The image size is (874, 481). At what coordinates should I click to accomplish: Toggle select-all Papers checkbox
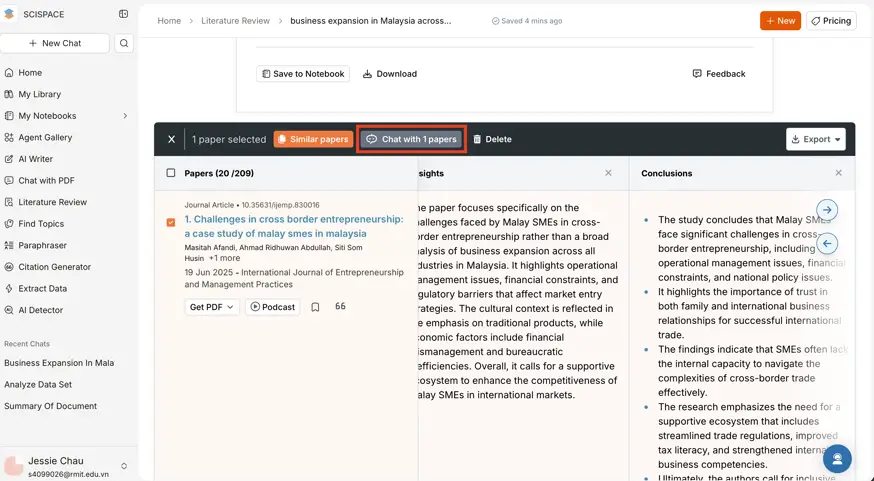(x=171, y=173)
